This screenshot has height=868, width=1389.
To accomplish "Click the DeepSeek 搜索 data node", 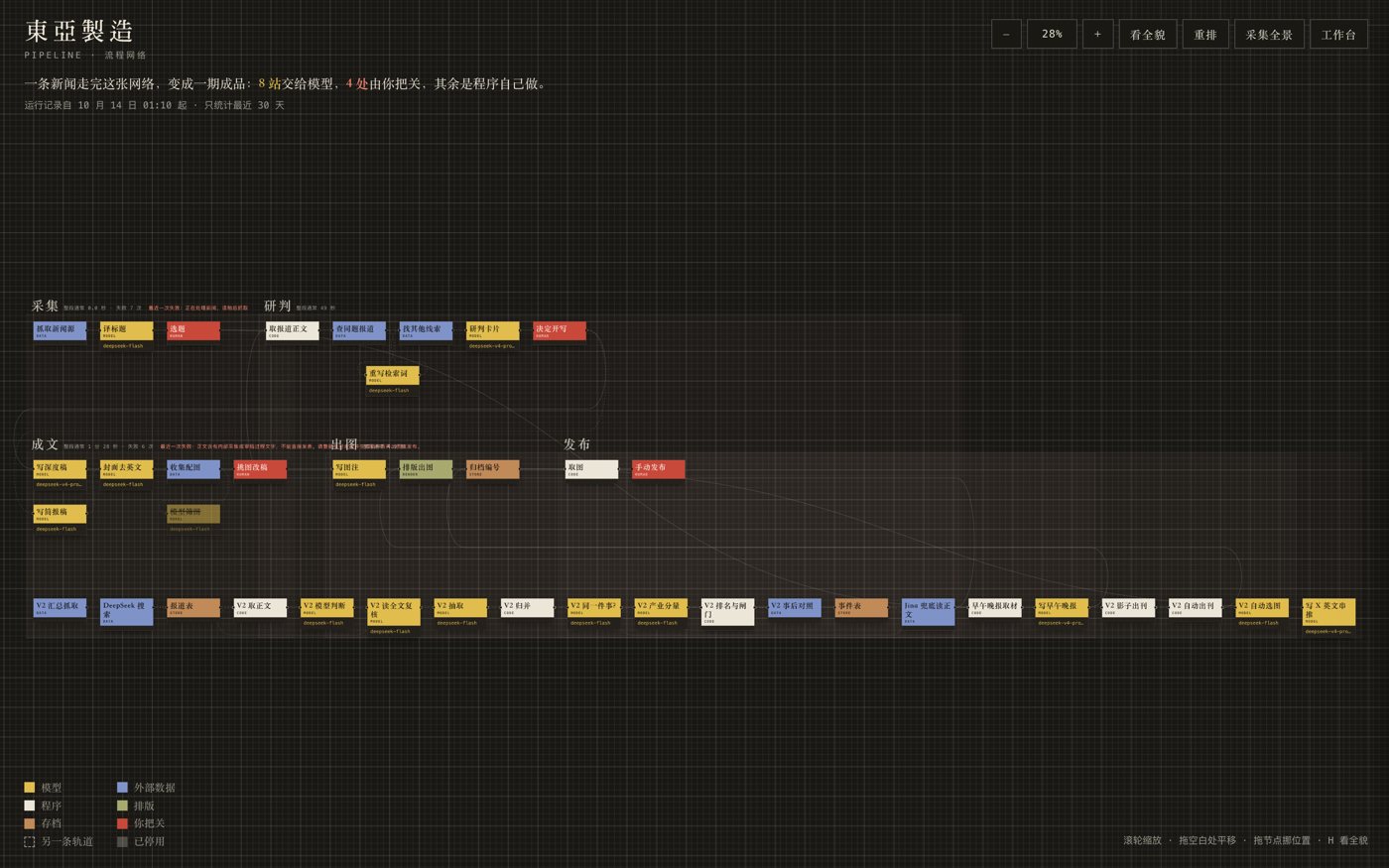I will 127,612.
